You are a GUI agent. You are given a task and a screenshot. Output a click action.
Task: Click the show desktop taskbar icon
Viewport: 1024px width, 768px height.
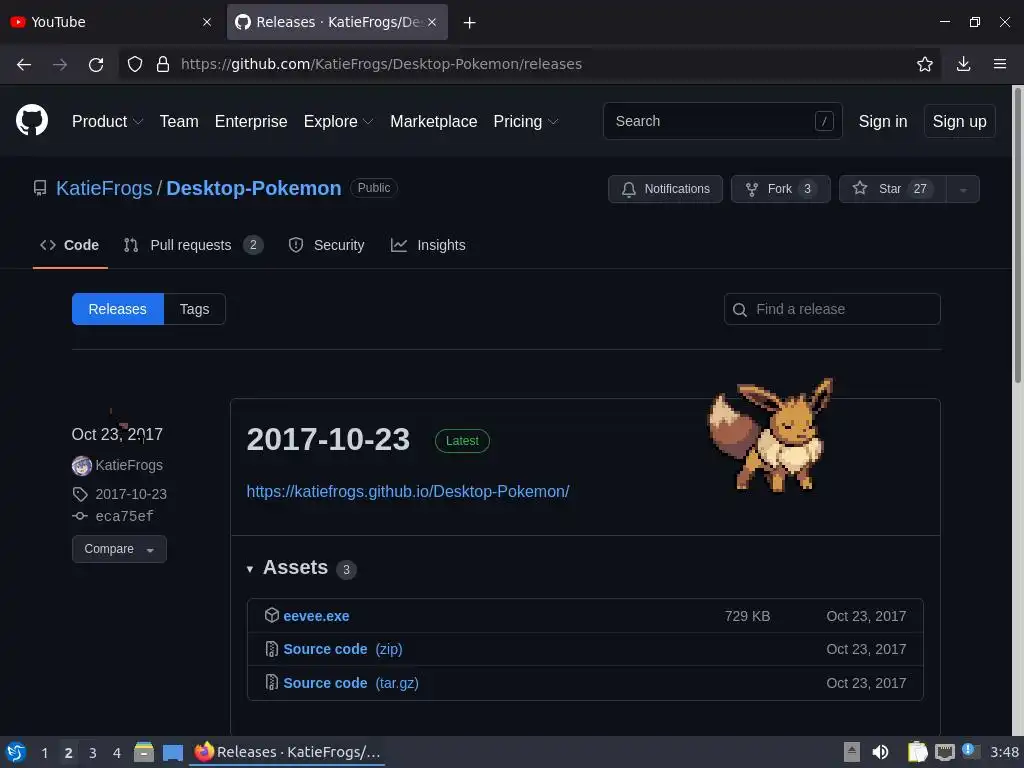(173, 752)
